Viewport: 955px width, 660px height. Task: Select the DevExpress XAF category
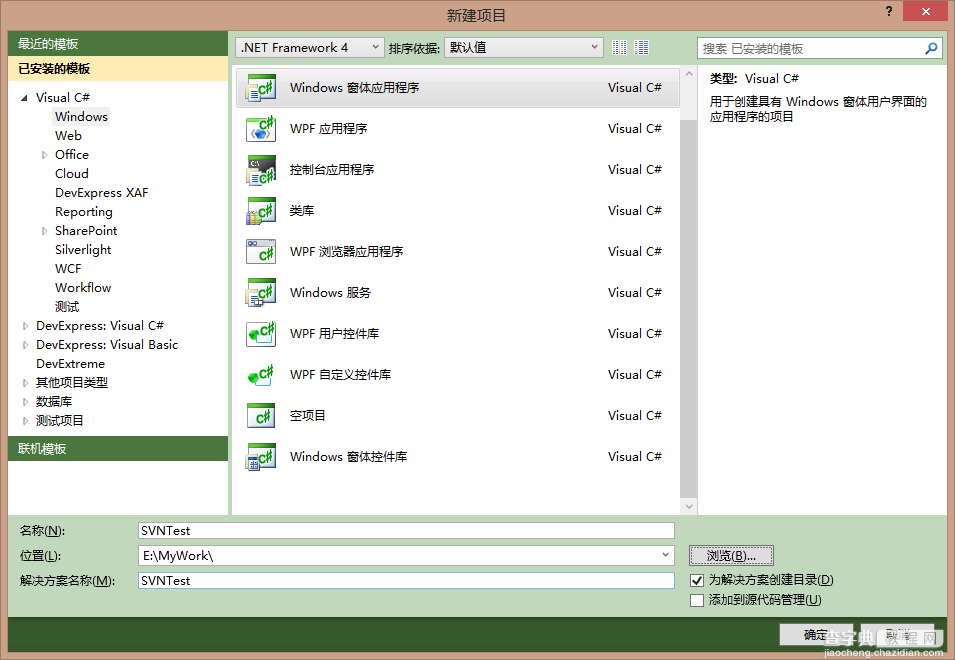[x=101, y=193]
